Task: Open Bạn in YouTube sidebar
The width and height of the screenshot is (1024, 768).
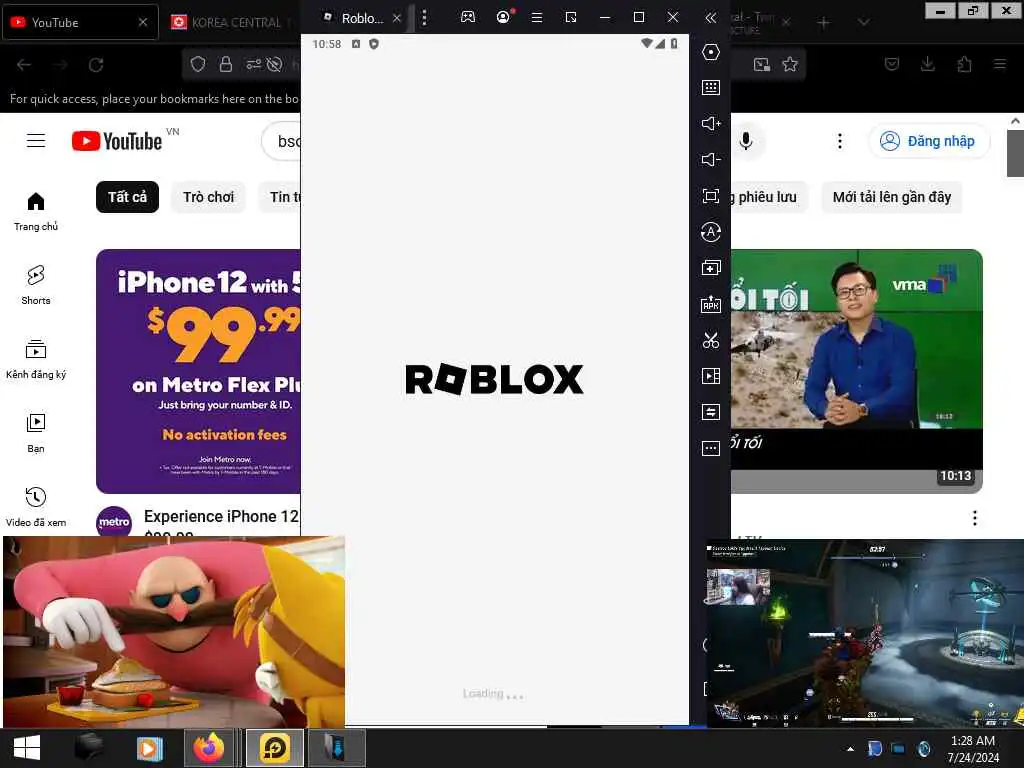Action: click(x=36, y=433)
